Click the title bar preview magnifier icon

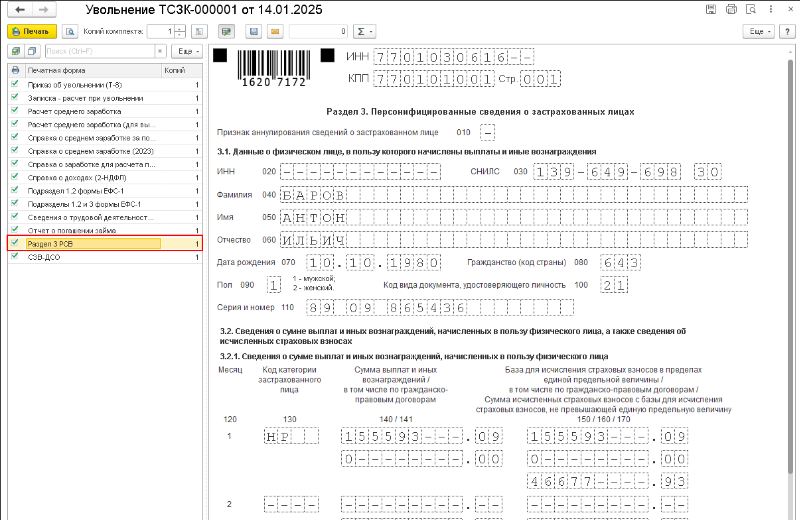[x=751, y=9]
